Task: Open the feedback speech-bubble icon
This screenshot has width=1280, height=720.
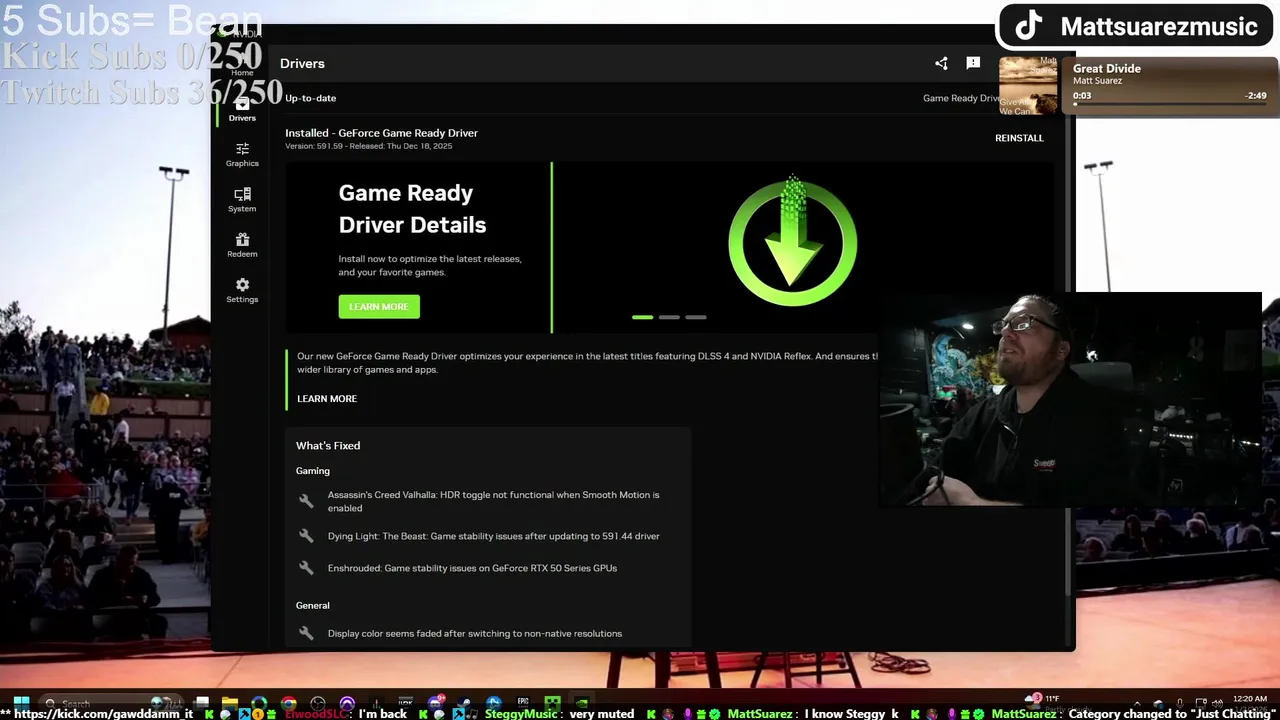Action: (x=973, y=63)
